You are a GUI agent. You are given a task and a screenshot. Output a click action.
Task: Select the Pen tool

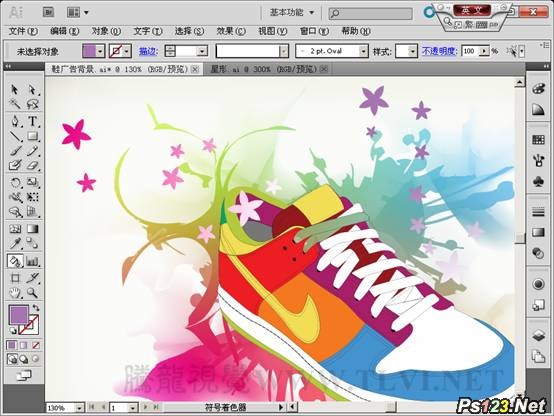click(x=15, y=121)
